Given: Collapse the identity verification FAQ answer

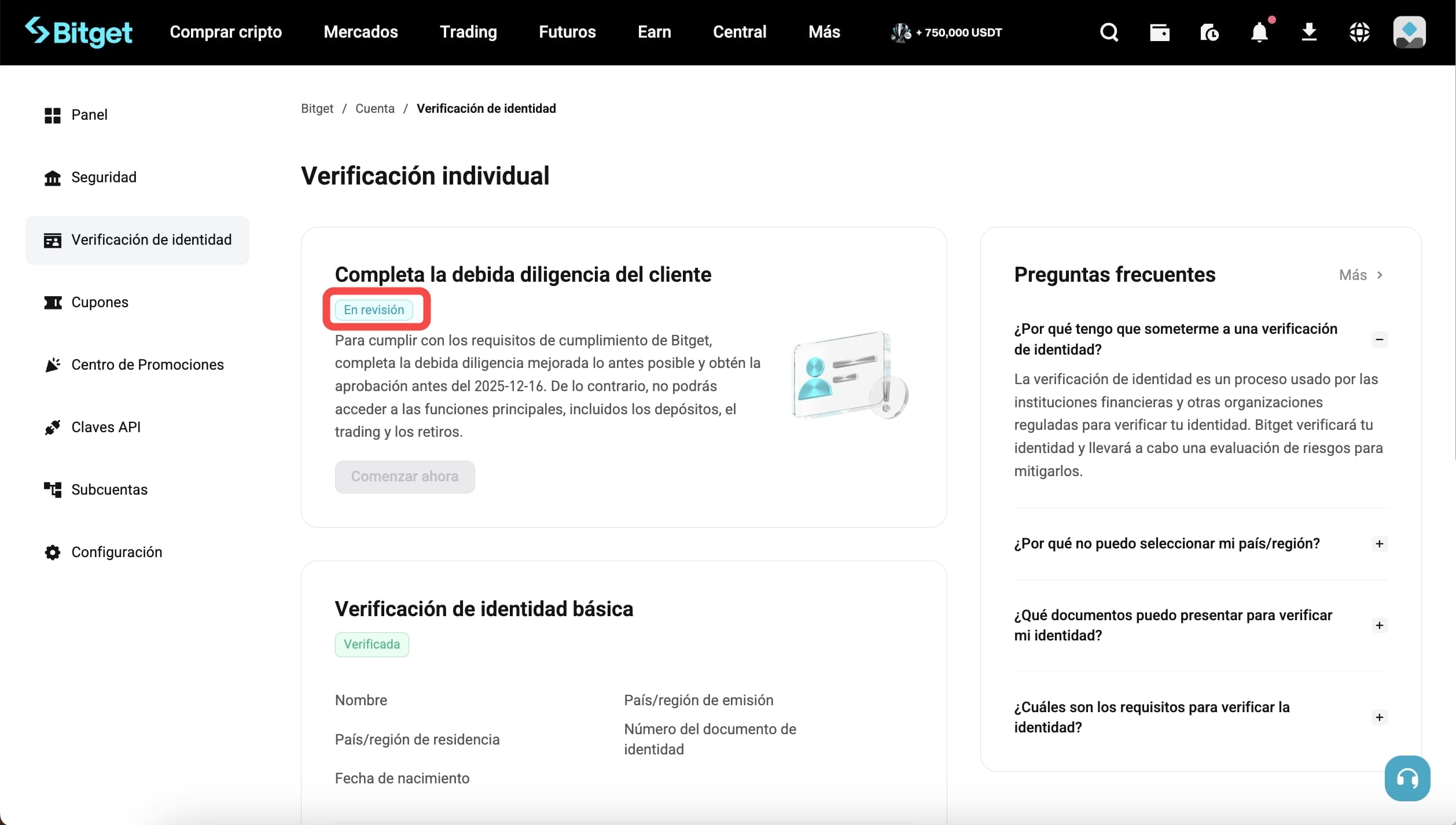Looking at the screenshot, I should [x=1380, y=340].
